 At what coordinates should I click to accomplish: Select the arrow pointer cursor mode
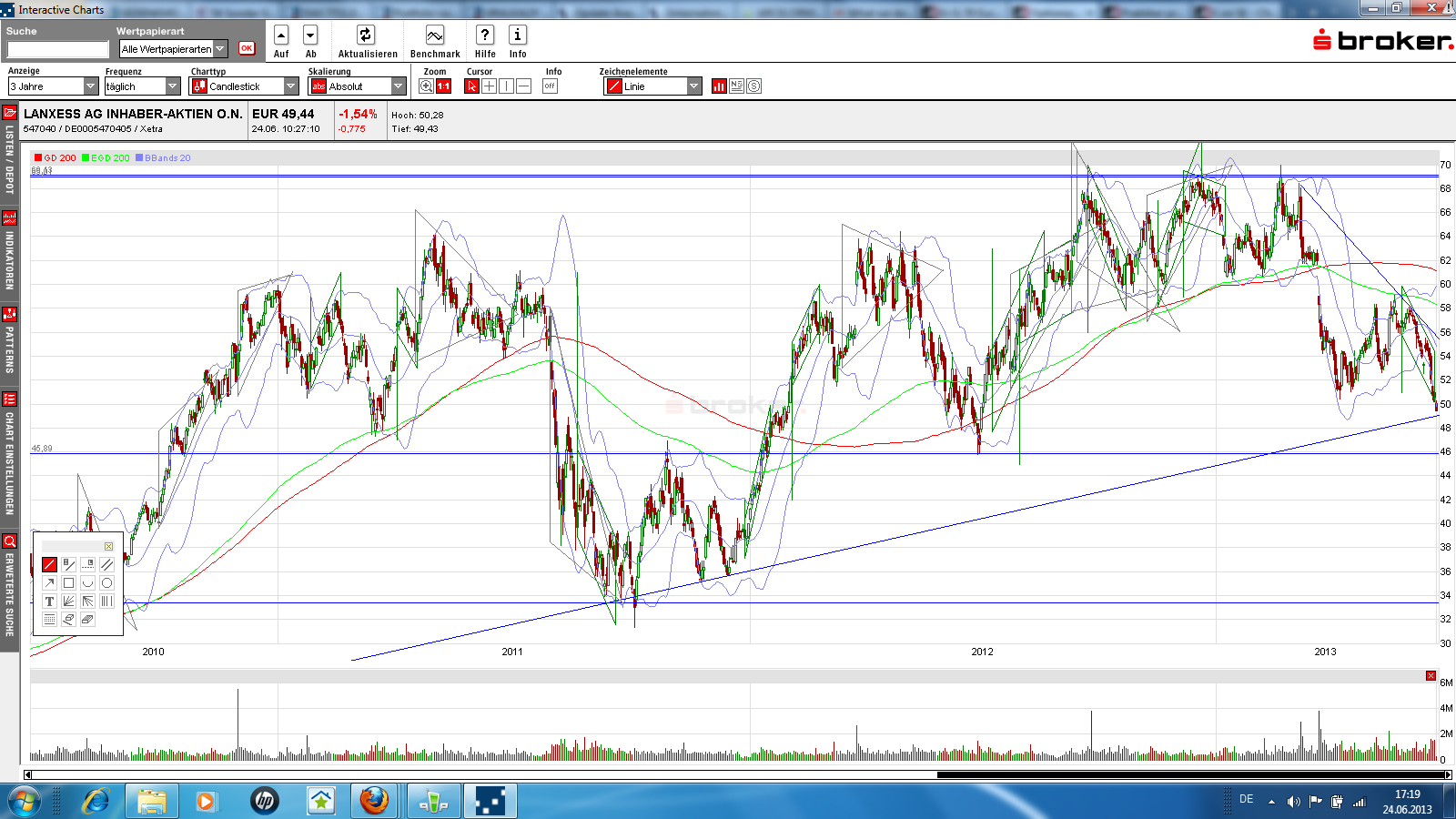pyautogui.click(x=471, y=86)
